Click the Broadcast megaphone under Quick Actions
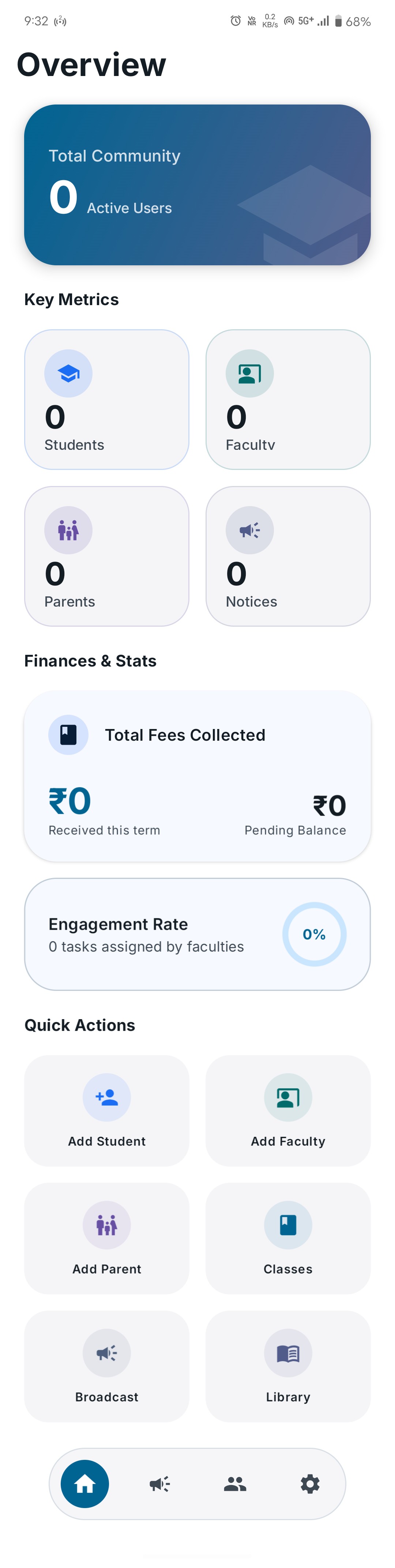 pos(107,1353)
